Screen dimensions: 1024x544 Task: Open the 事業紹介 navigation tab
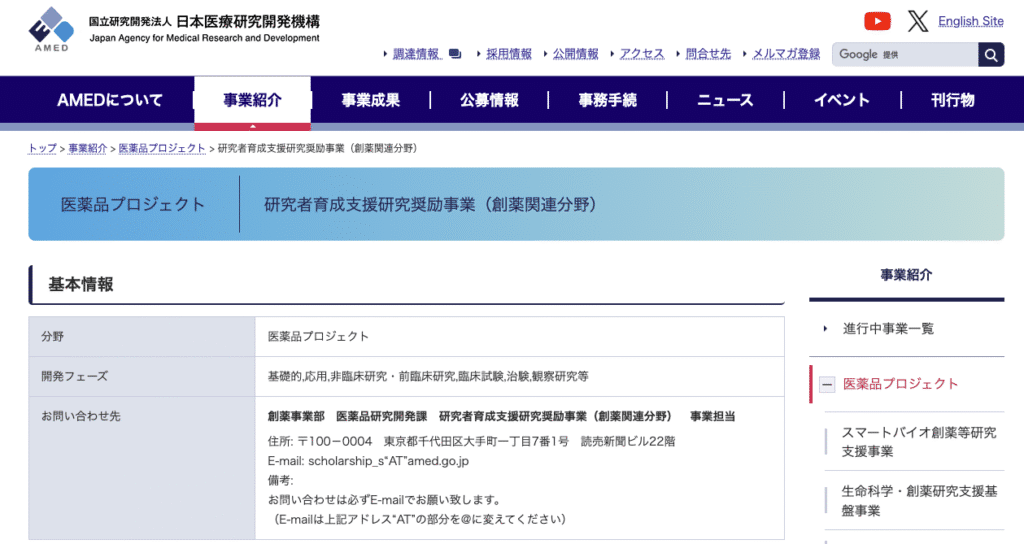point(252,100)
